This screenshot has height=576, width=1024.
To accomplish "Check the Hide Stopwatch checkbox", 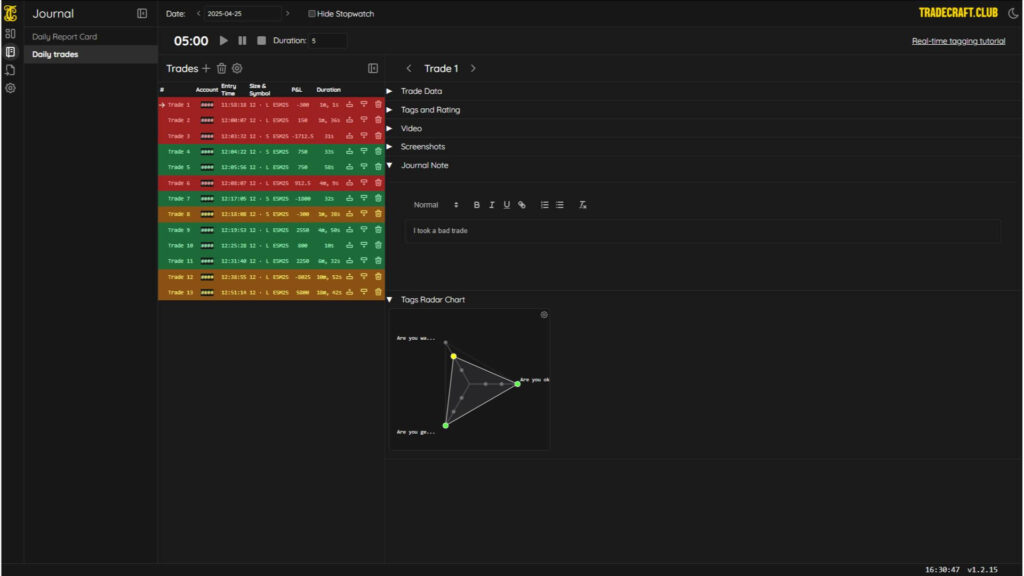I will click(312, 14).
